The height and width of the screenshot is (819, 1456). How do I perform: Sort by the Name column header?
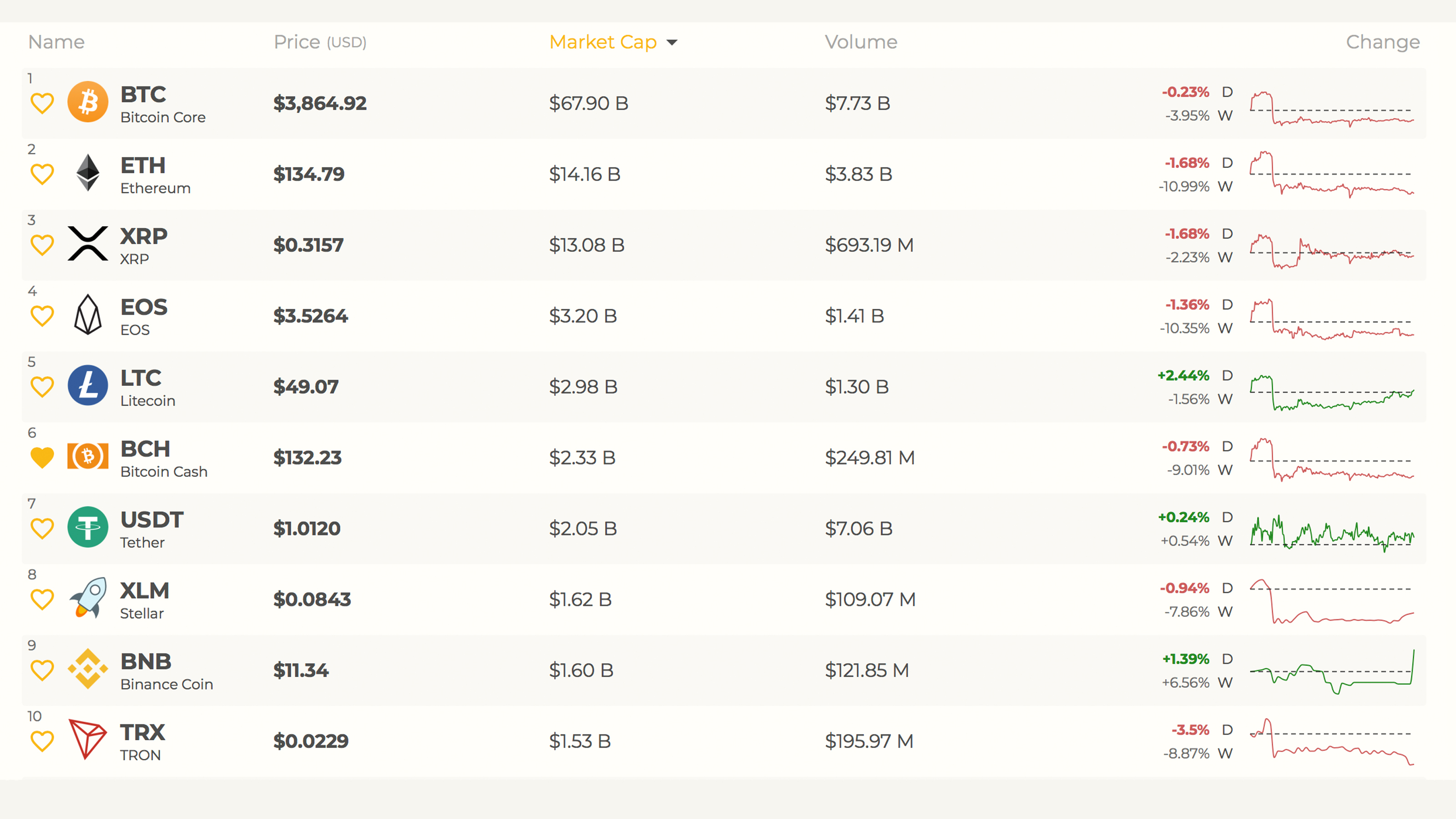click(56, 42)
